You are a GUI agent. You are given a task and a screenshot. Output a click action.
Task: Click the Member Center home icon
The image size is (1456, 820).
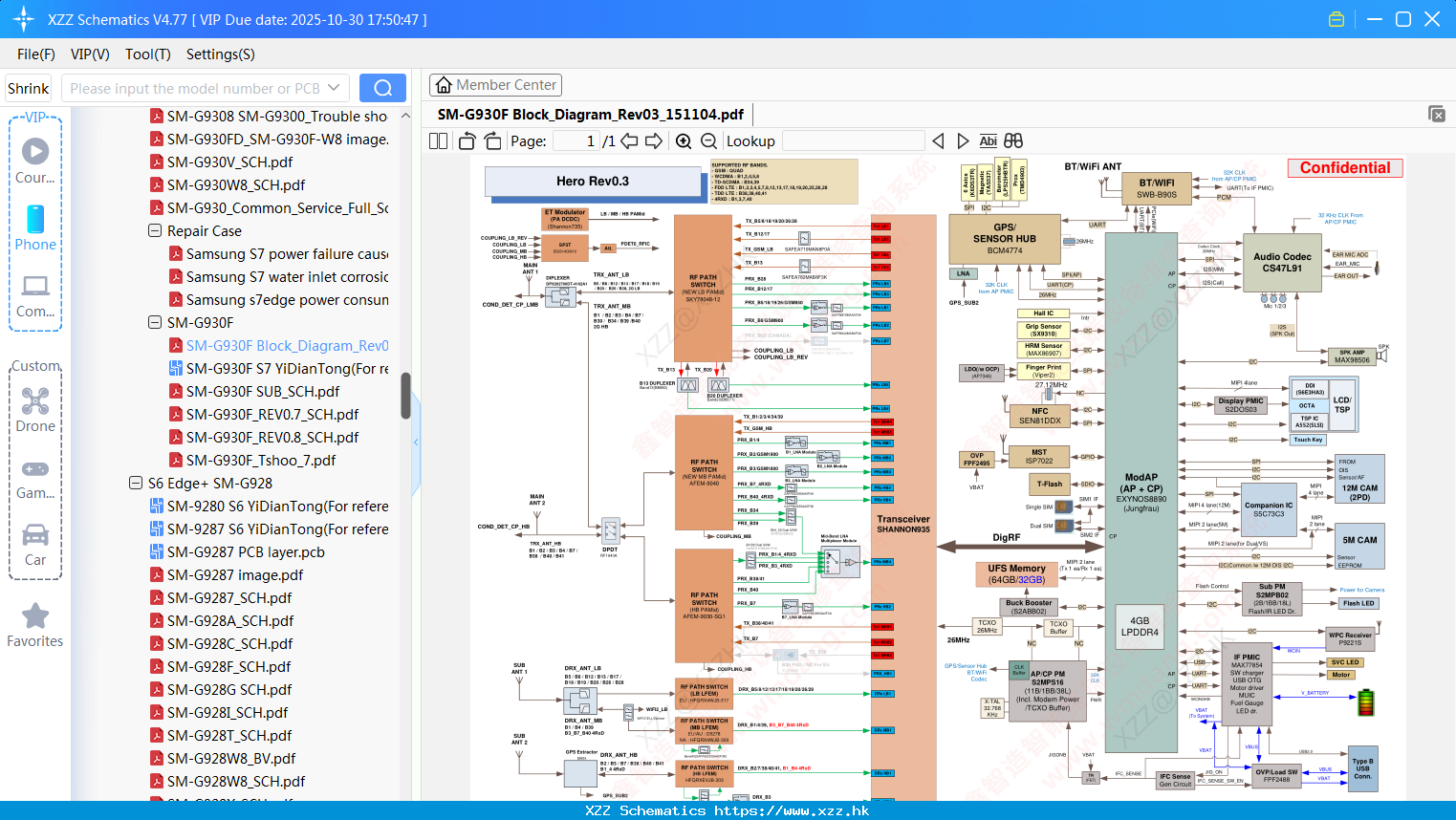[444, 85]
